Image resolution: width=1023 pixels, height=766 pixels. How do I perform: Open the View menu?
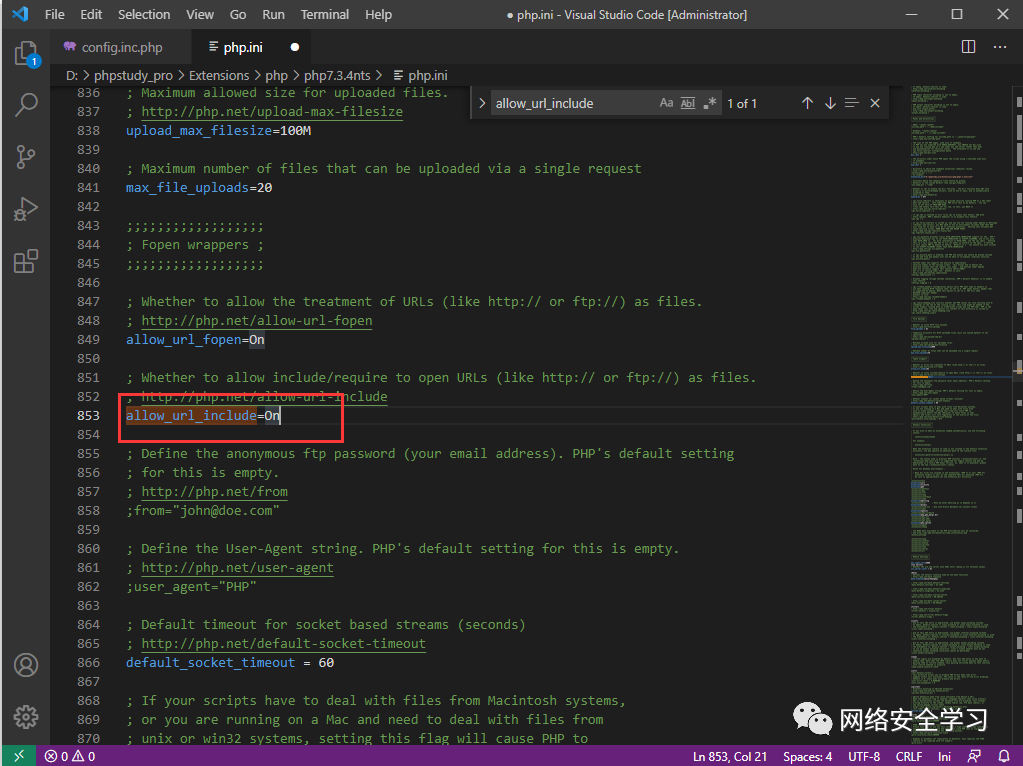click(200, 14)
